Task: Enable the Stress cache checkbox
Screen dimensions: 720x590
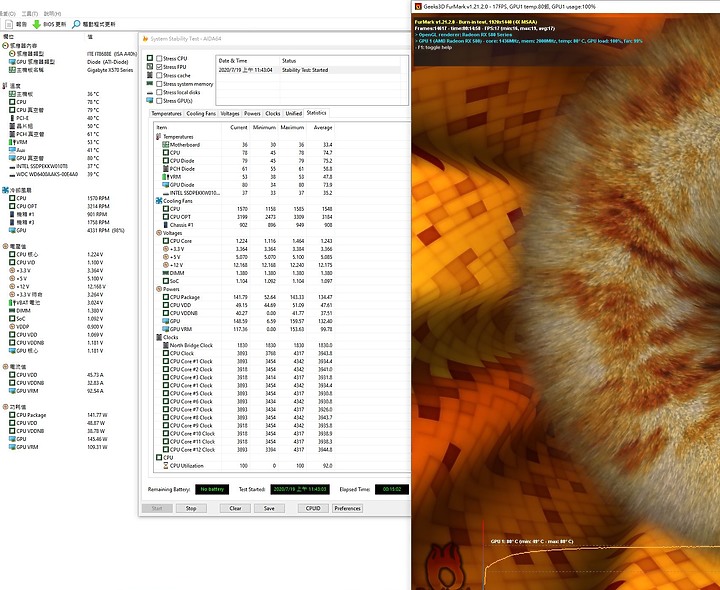Action: click(x=159, y=75)
